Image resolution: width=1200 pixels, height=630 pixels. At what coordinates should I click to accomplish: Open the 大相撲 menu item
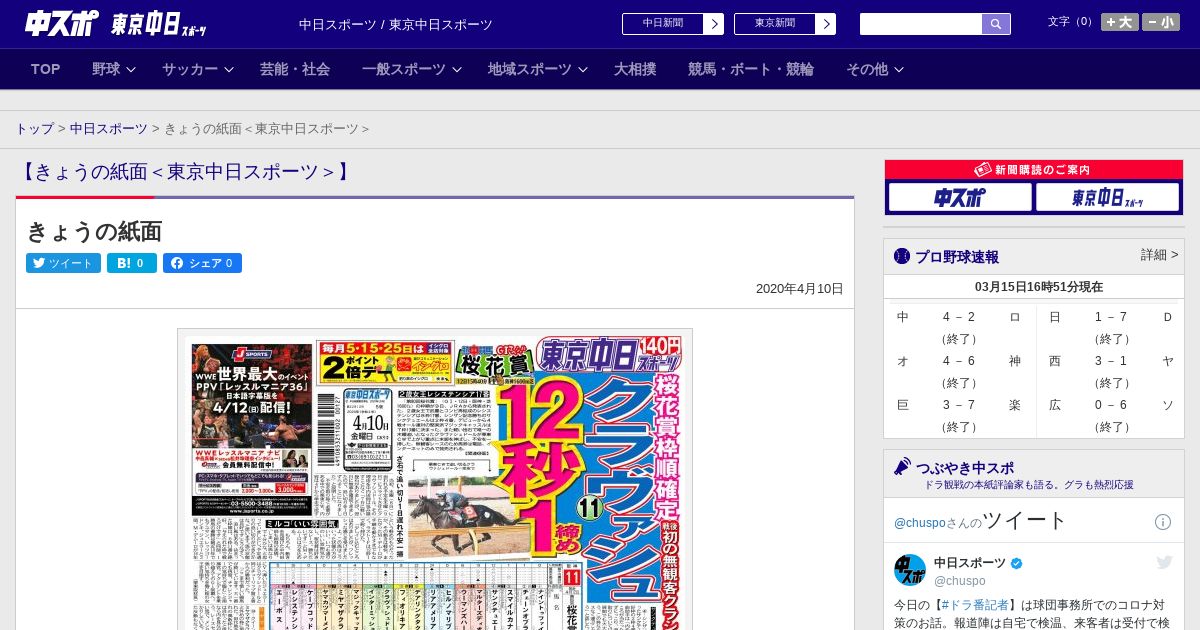pyautogui.click(x=635, y=69)
